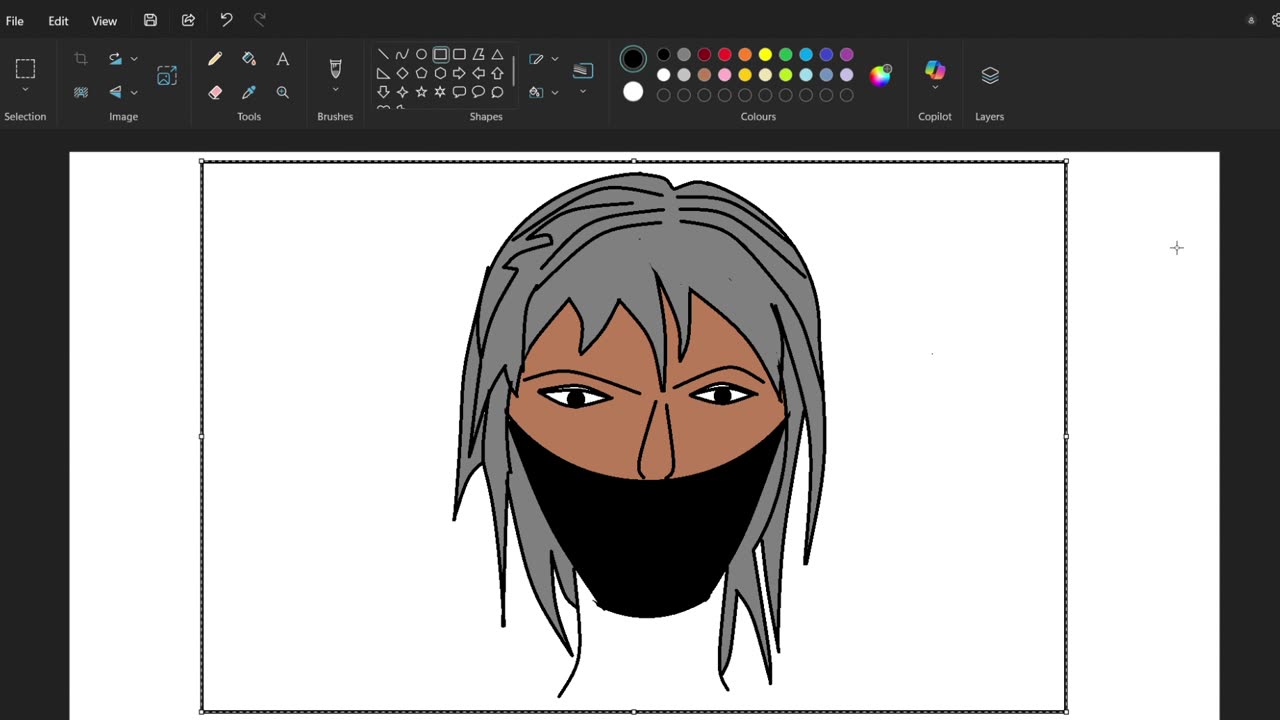
Task: Pick the Oval shape
Action: pos(421,55)
